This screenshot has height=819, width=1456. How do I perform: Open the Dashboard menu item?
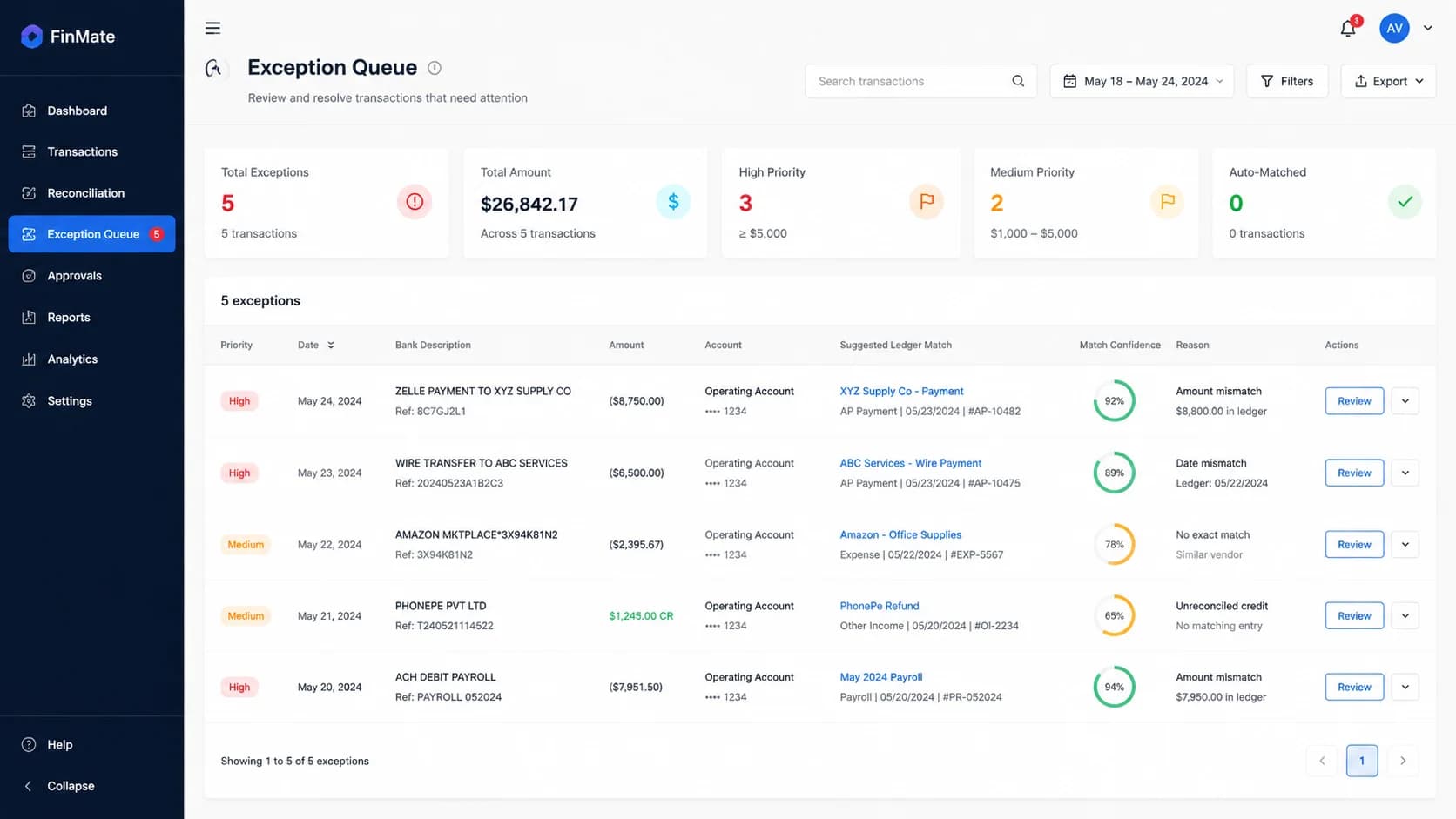point(91,111)
